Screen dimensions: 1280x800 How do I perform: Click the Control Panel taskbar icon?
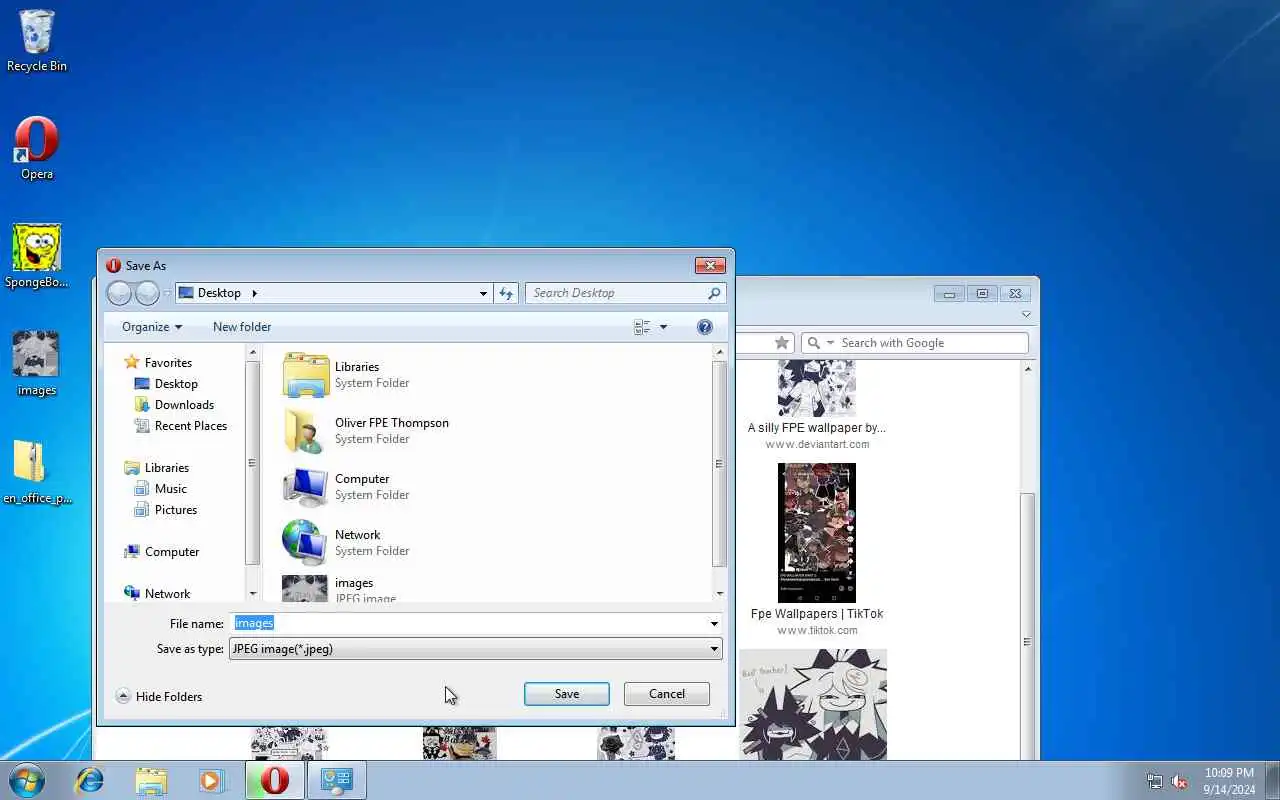pyautogui.click(x=336, y=780)
